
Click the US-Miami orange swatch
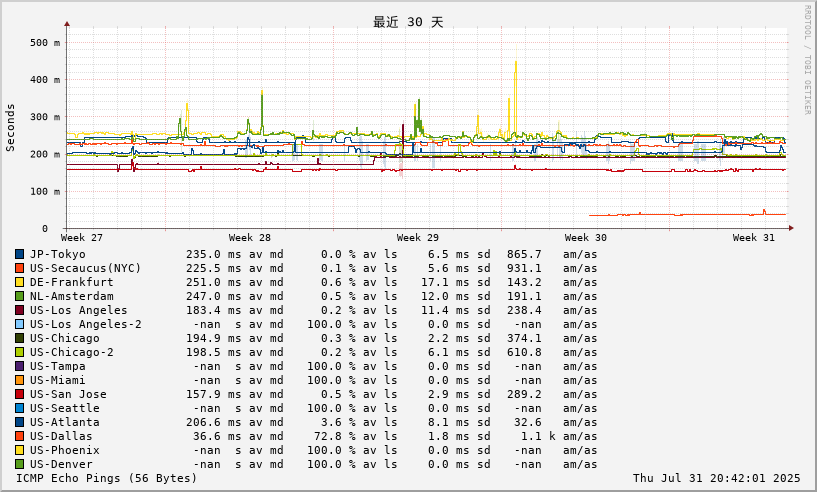[x=19, y=380]
